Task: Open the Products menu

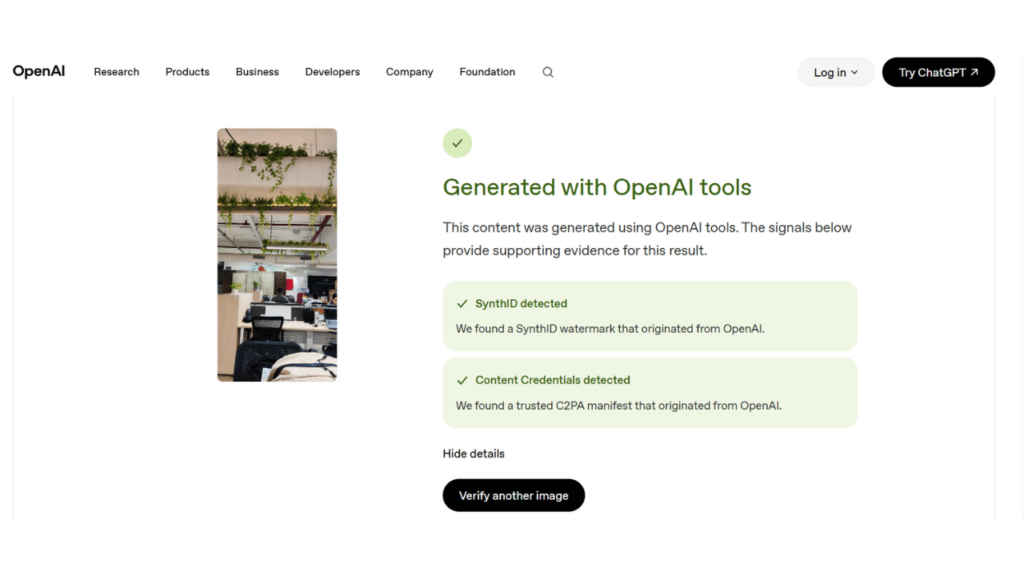Action: pos(187,72)
